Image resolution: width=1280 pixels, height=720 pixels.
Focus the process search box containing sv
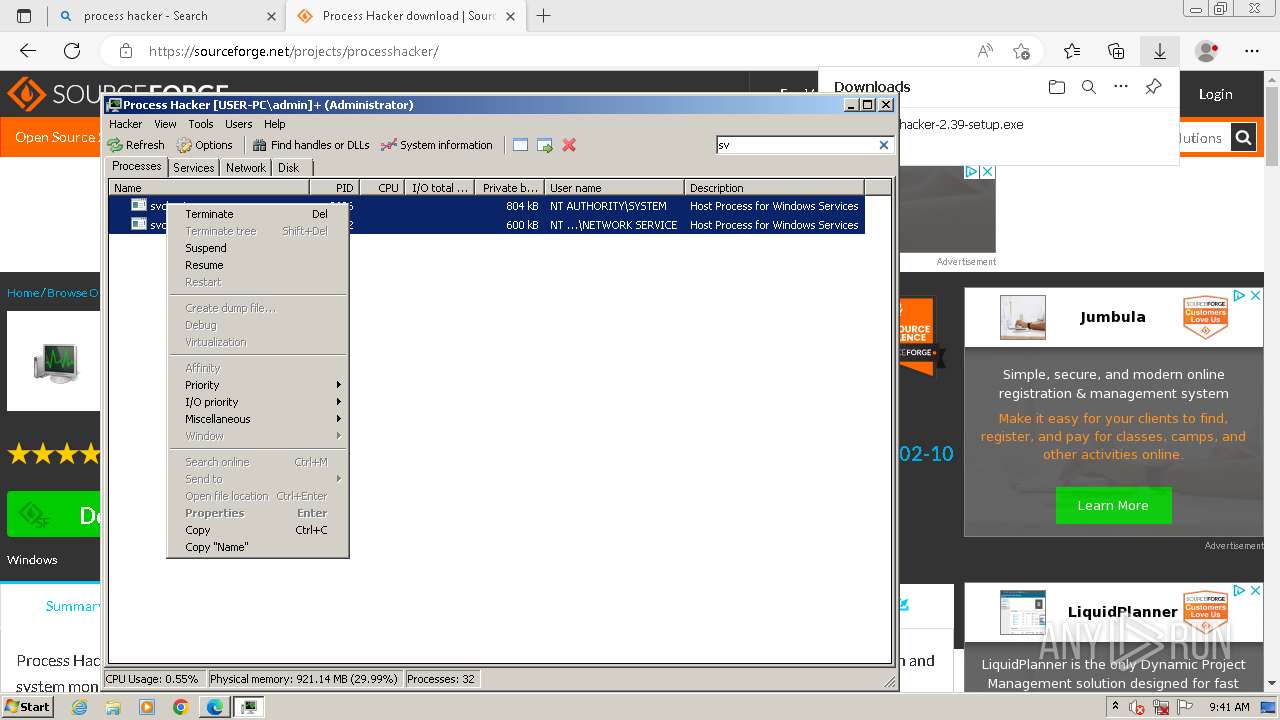pyautogui.click(x=797, y=145)
